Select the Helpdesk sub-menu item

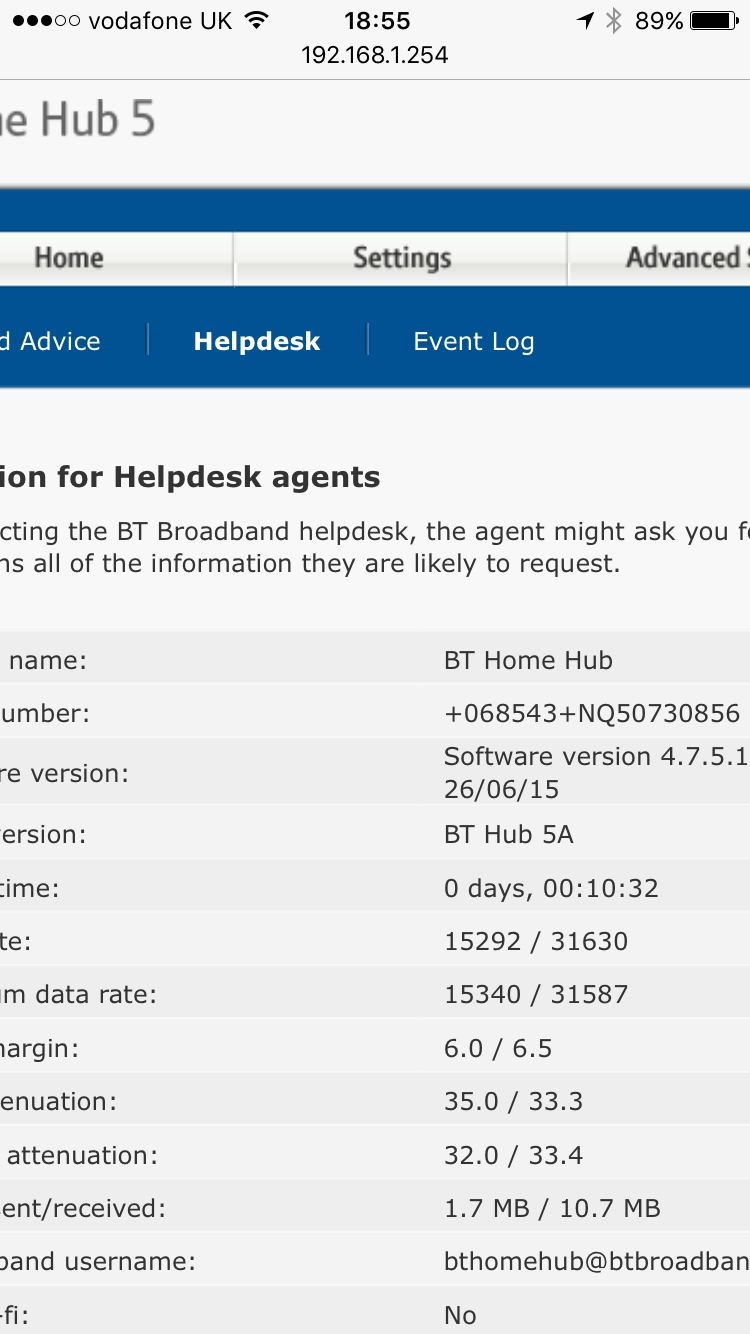(257, 342)
